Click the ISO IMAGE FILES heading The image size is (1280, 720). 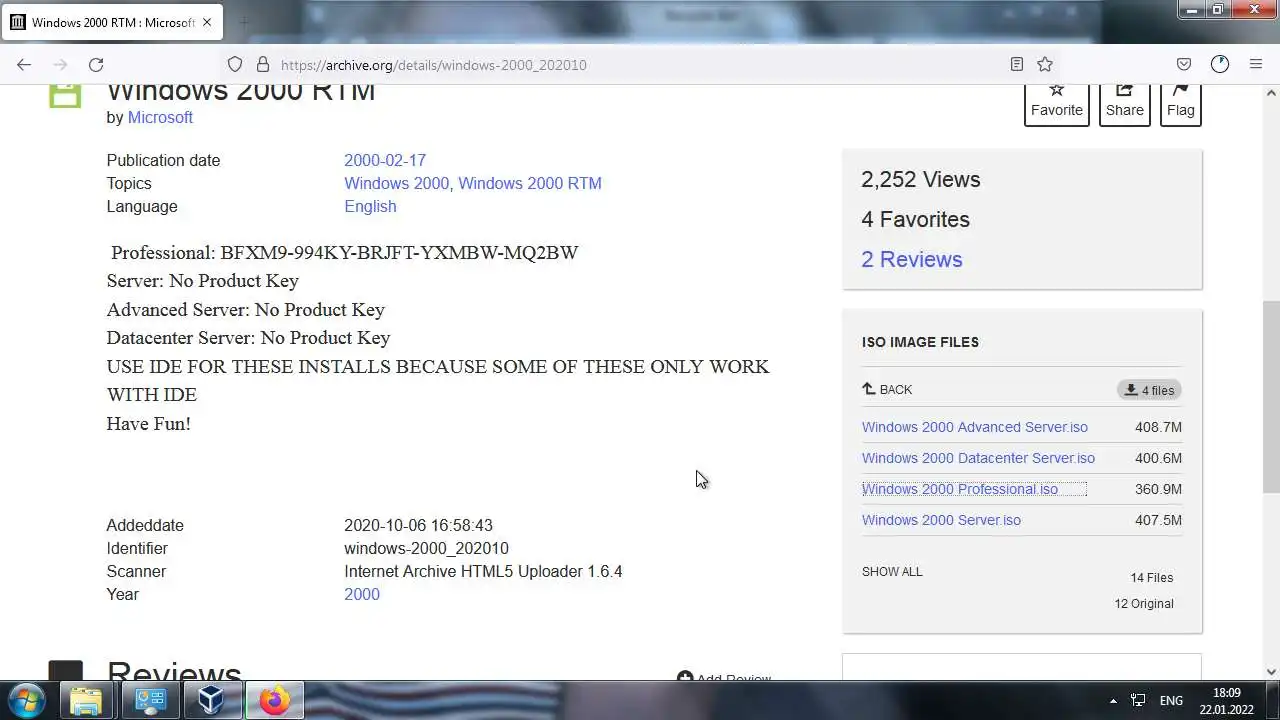[x=920, y=342]
